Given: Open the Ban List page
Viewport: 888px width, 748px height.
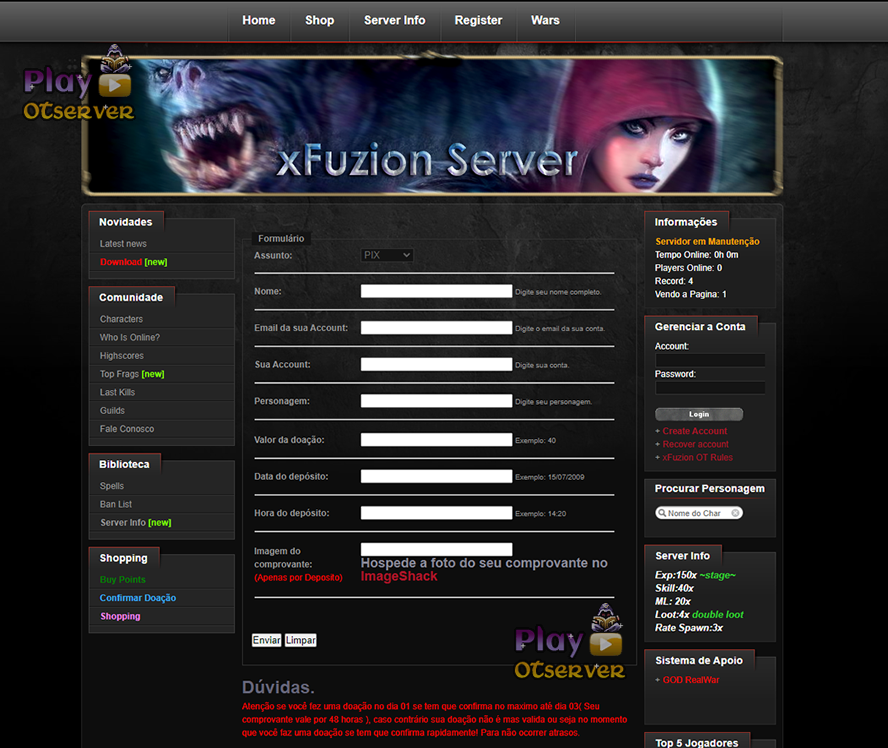Looking at the screenshot, I should (x=116, y=505).
